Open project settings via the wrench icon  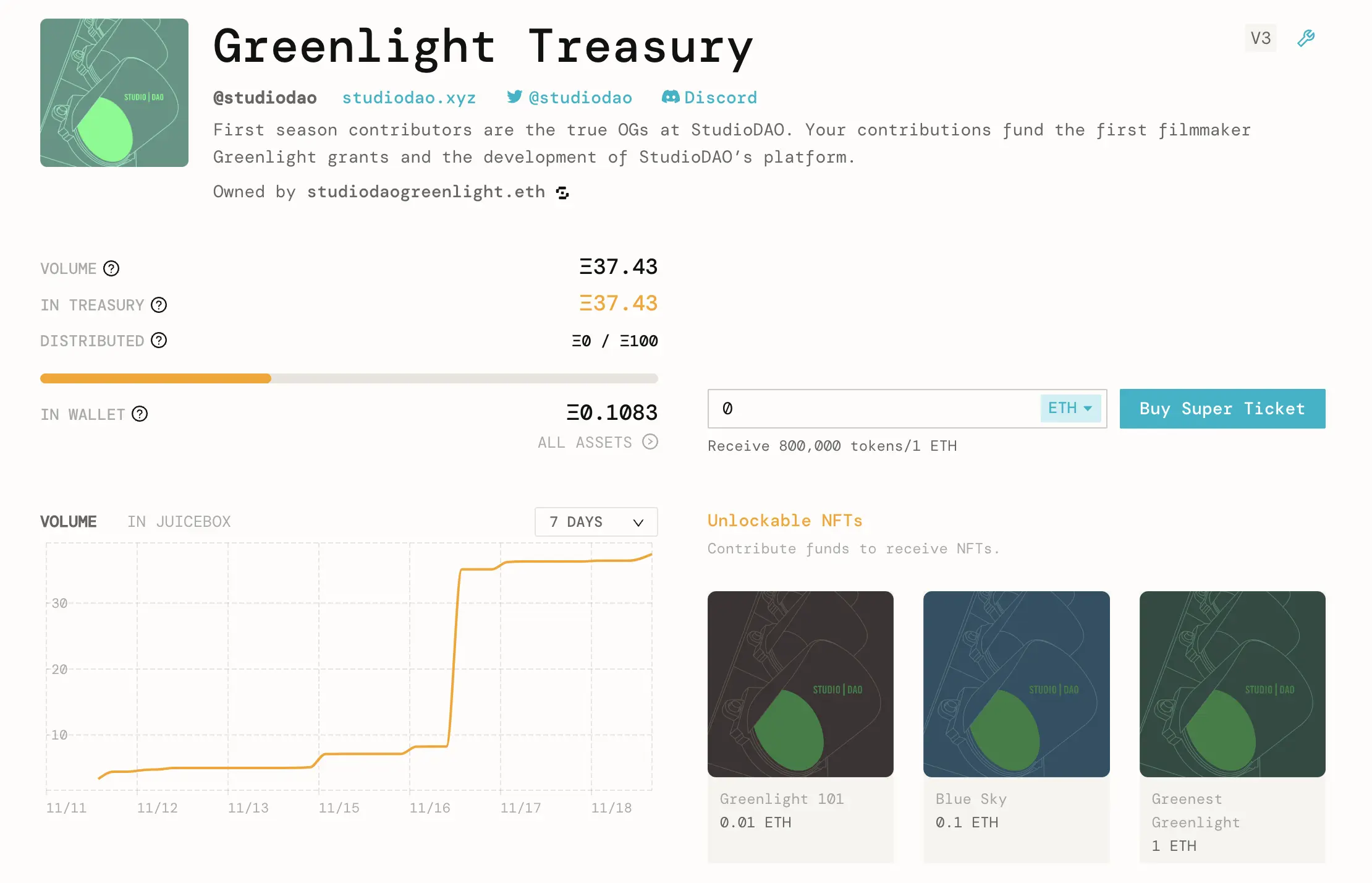pos(1305,38)
